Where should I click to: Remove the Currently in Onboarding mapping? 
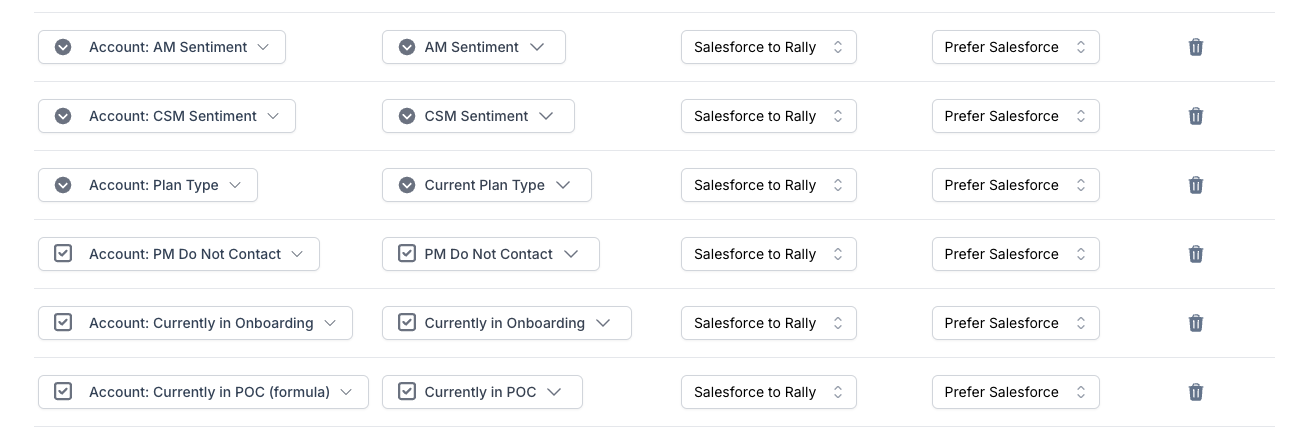pyautogui.click(x=1195, y=323)
